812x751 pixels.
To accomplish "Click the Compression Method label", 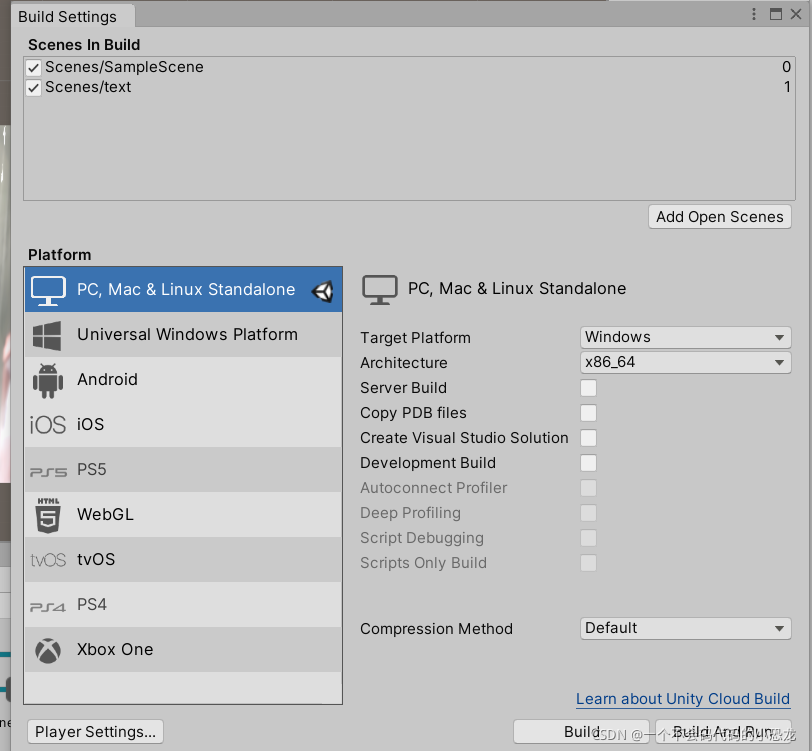I will pyautogui.click(x=437, y=629).
